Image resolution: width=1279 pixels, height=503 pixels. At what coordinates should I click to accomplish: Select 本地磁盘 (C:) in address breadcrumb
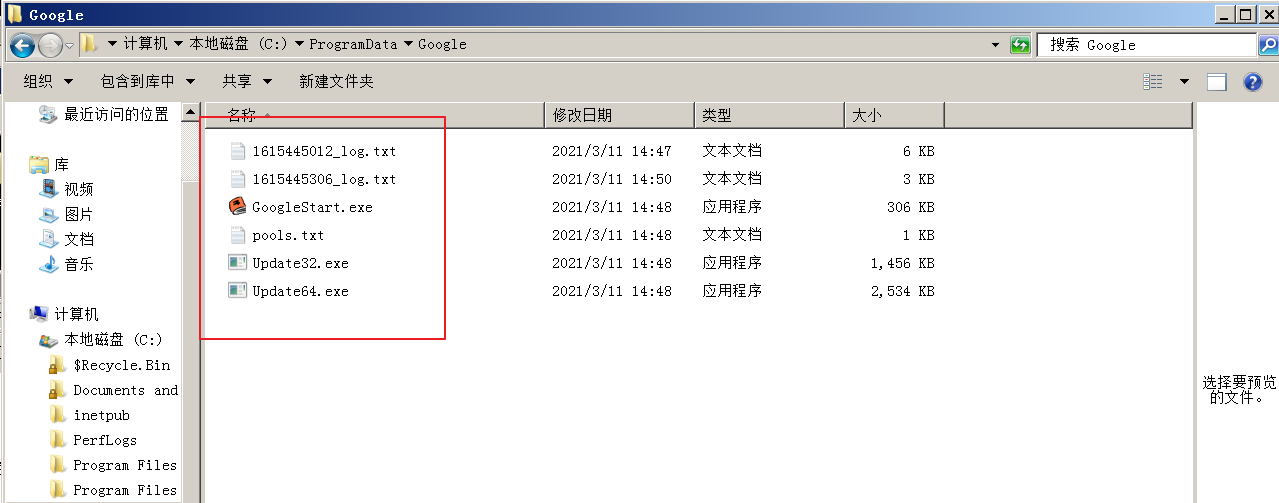239,44
